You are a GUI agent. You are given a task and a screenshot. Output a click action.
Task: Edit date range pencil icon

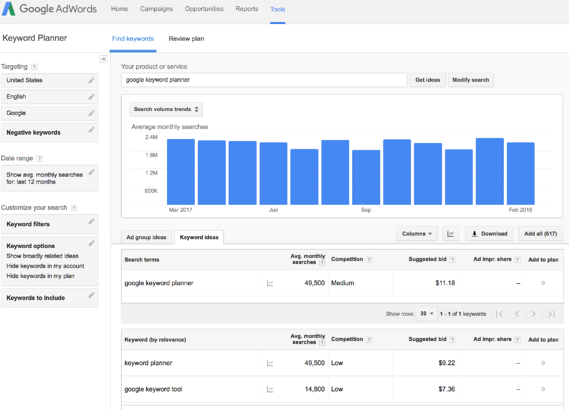tap(91, 172)
